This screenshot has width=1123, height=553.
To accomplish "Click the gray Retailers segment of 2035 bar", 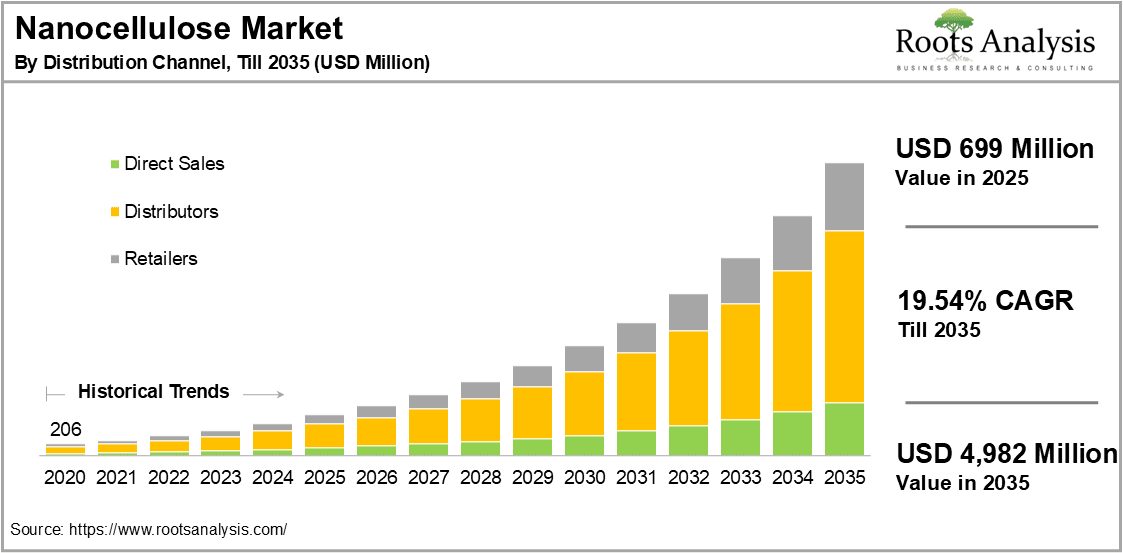I will 844,196.
